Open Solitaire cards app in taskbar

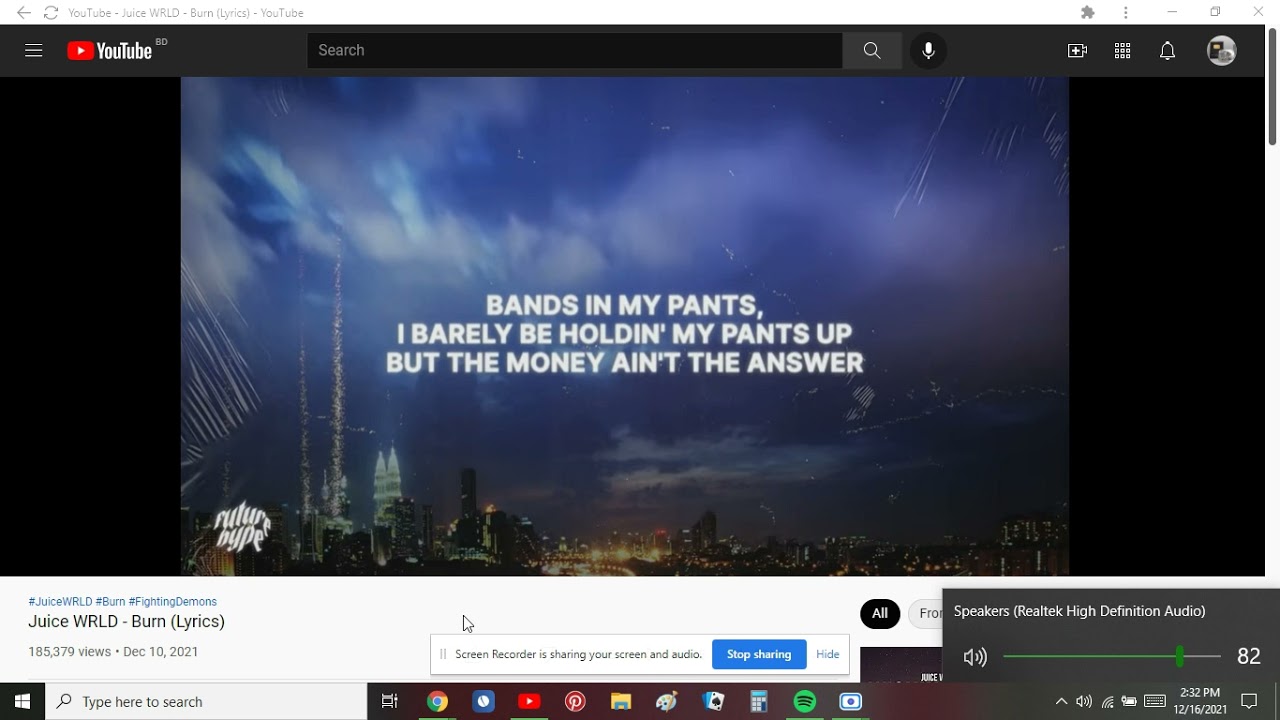coord(713,701)
